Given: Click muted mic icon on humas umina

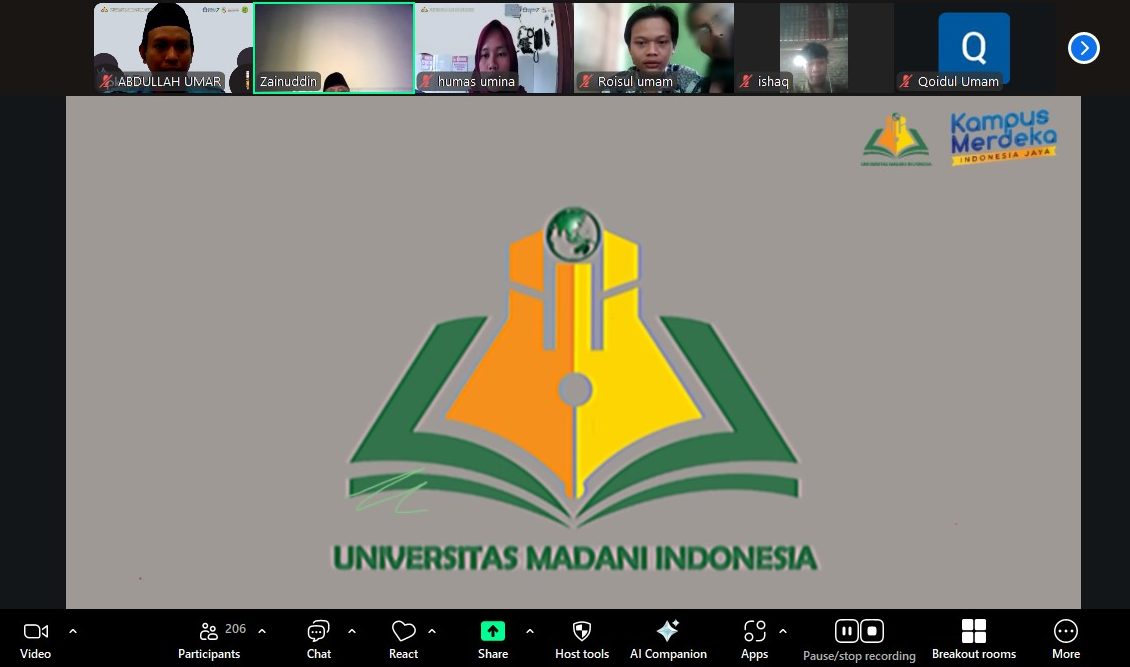Looking at the screenshot, I should pos(427,81).
